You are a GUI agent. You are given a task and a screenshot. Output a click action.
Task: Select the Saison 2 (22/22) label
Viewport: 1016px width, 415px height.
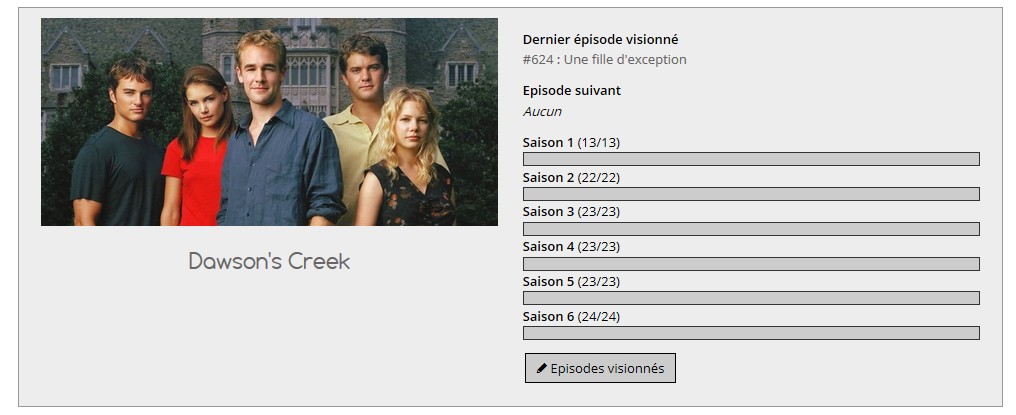coord(571,177)
